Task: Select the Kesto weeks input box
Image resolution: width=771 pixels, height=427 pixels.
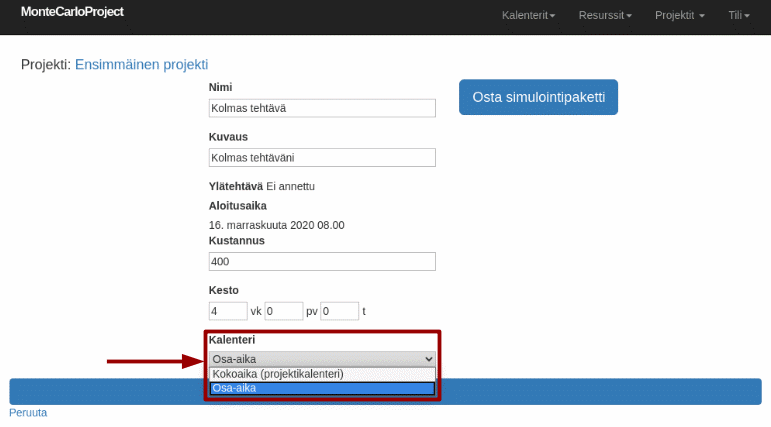Action: pyautogui.click(x=228, y=311)
